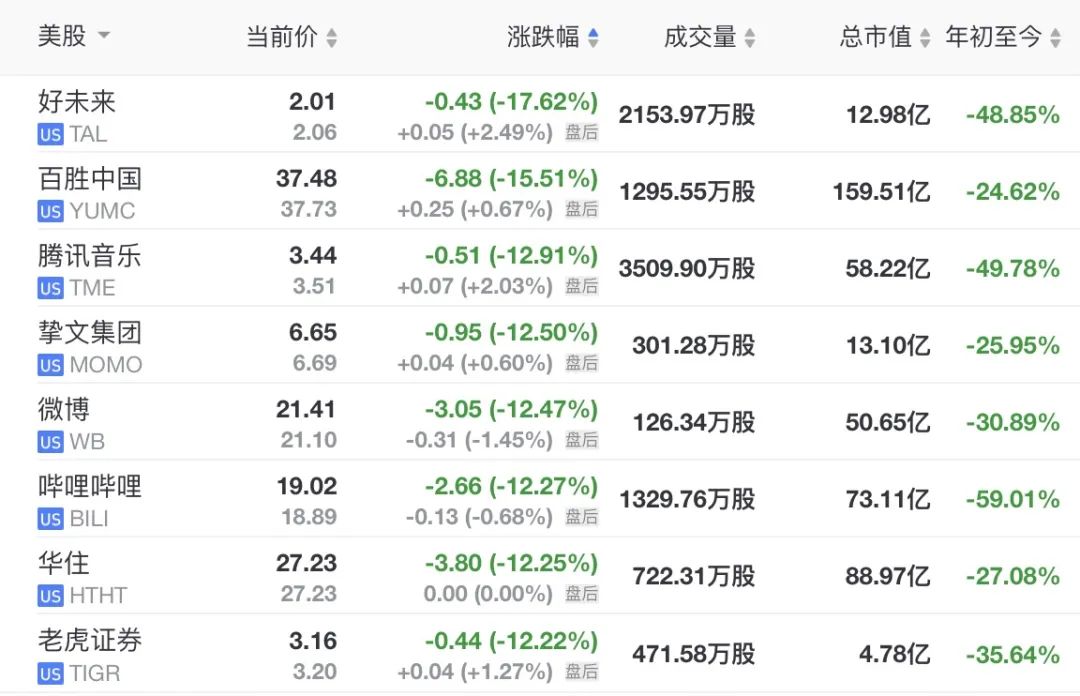The image size is (1080, 696).
Task: Sort by 总市值 column arrows
Action: (x=925, y=37)
